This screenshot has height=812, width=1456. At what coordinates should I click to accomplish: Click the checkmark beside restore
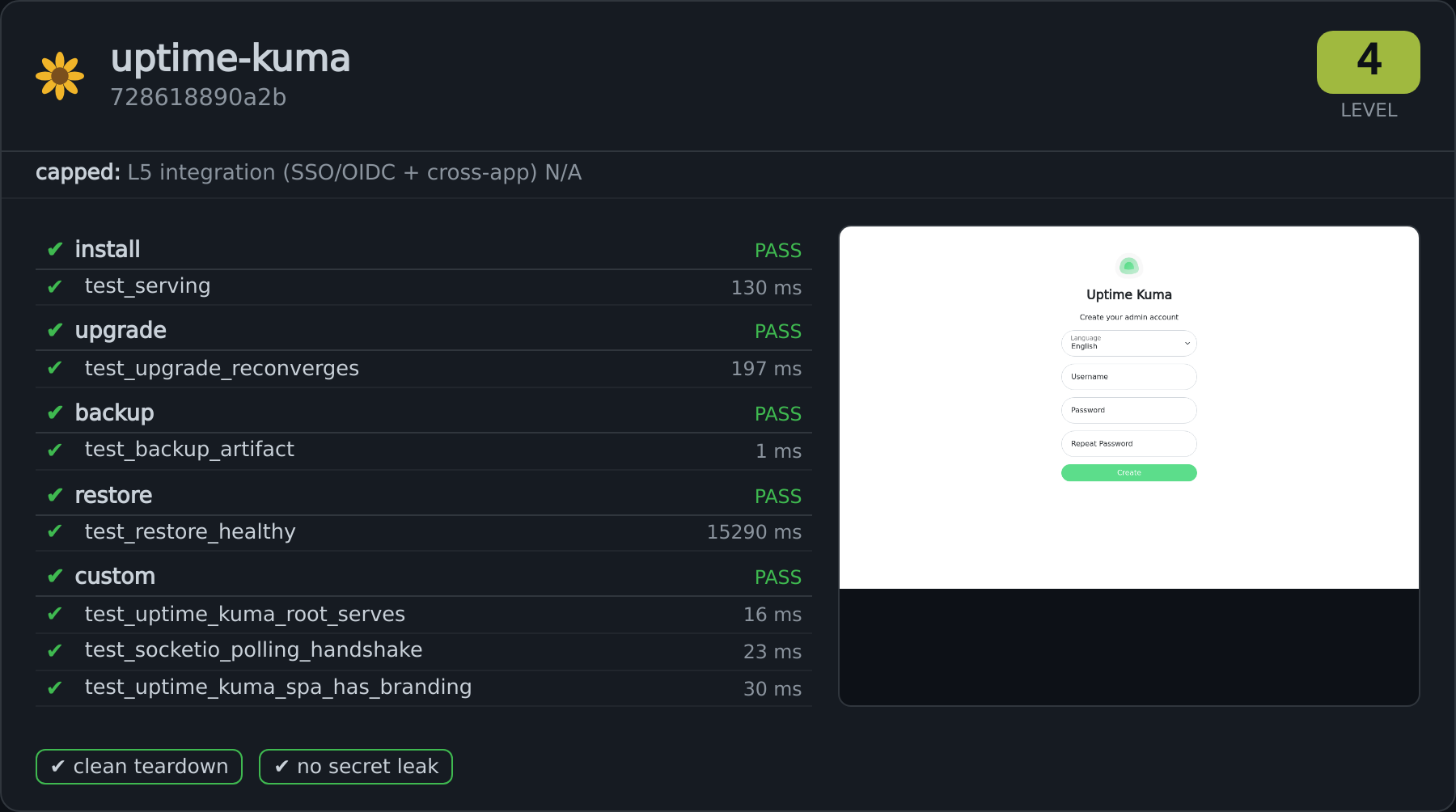[55, 495]
